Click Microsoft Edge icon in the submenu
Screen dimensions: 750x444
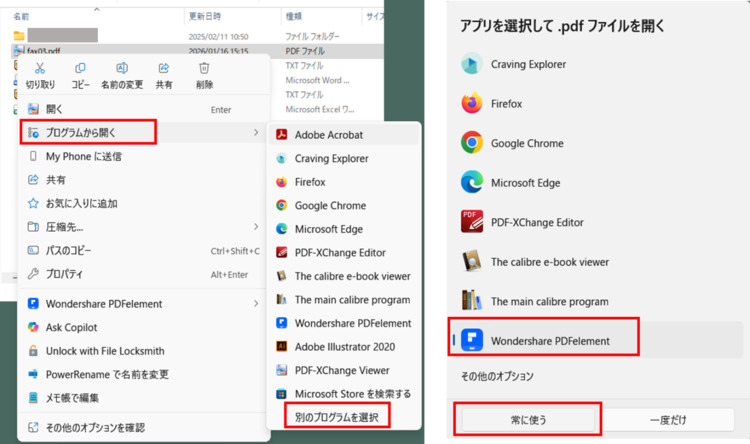pyautogui.click(x=282, y=229)
